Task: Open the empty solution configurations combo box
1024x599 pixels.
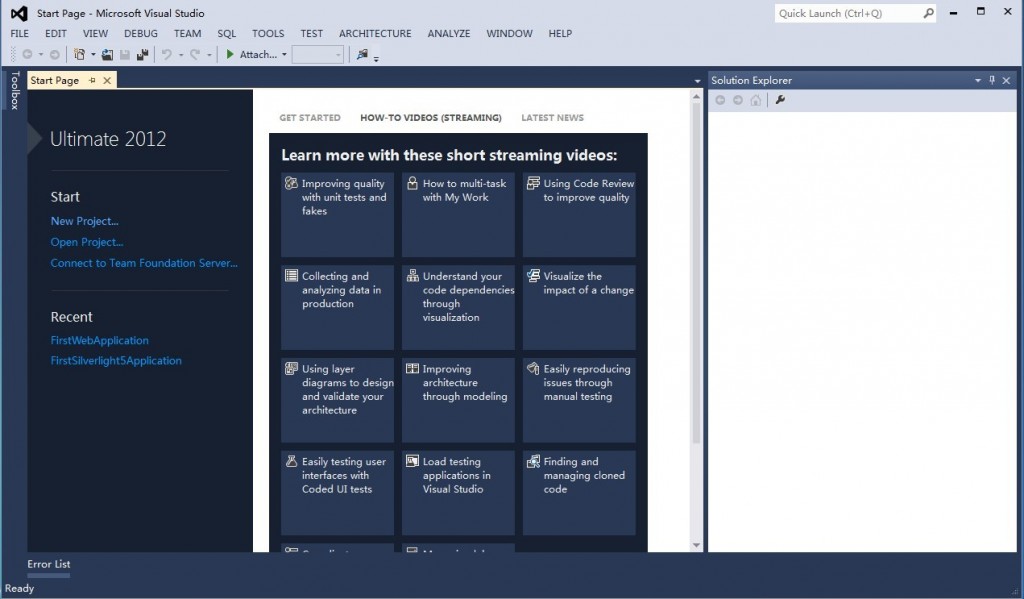Action: [x=317, y=55]
